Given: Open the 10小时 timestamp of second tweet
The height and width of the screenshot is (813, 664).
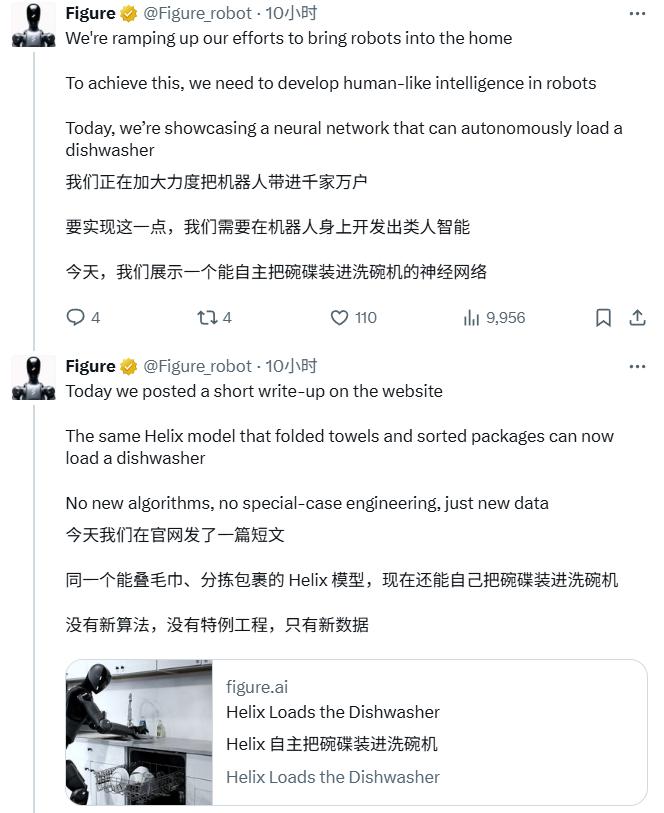Looking at the screenshot, I should click(x=291, y=366).
